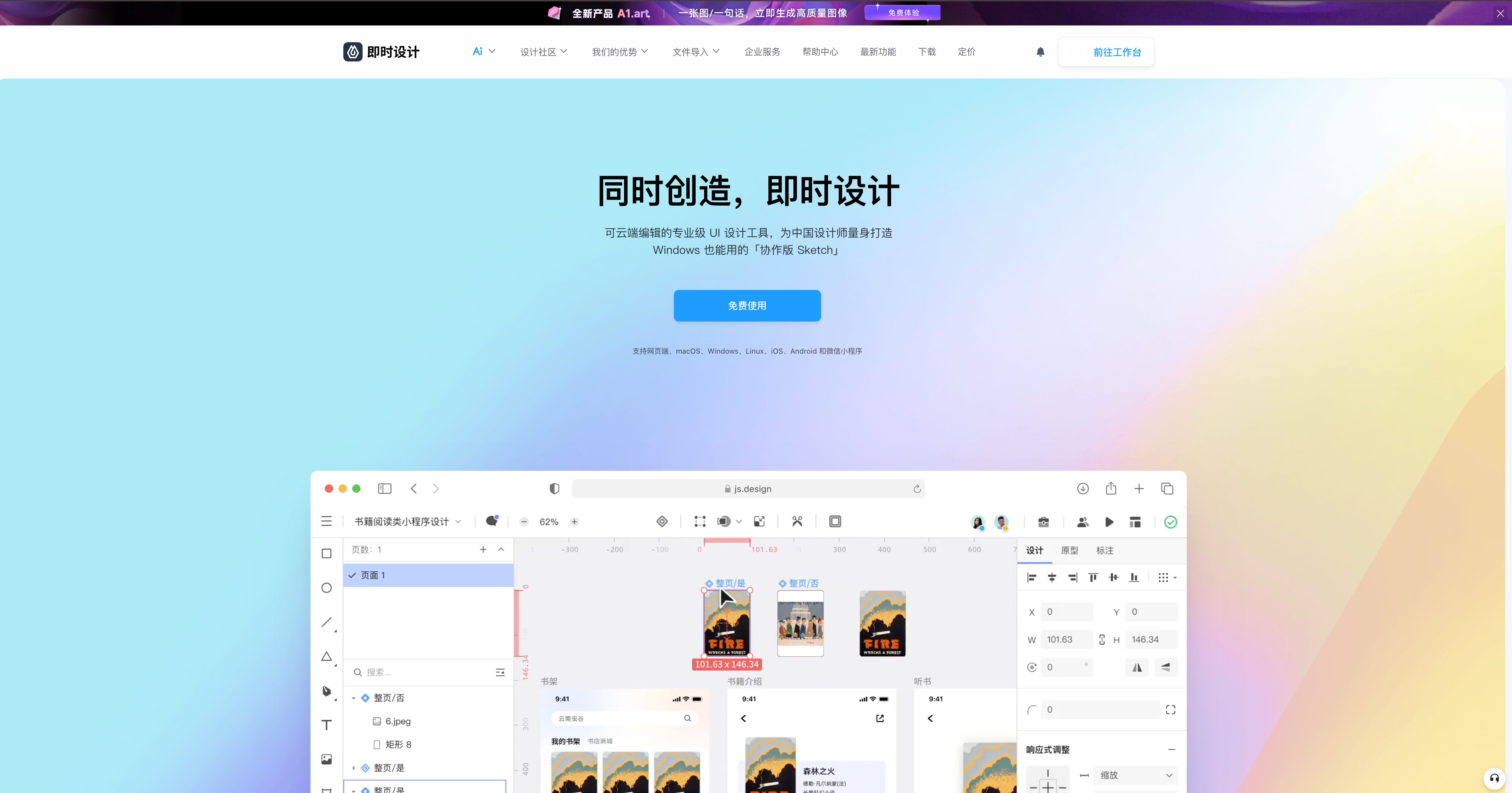Click the 前往工作台 button
The width and height of the screenshot is (1512, 793).
point(1106,52)
